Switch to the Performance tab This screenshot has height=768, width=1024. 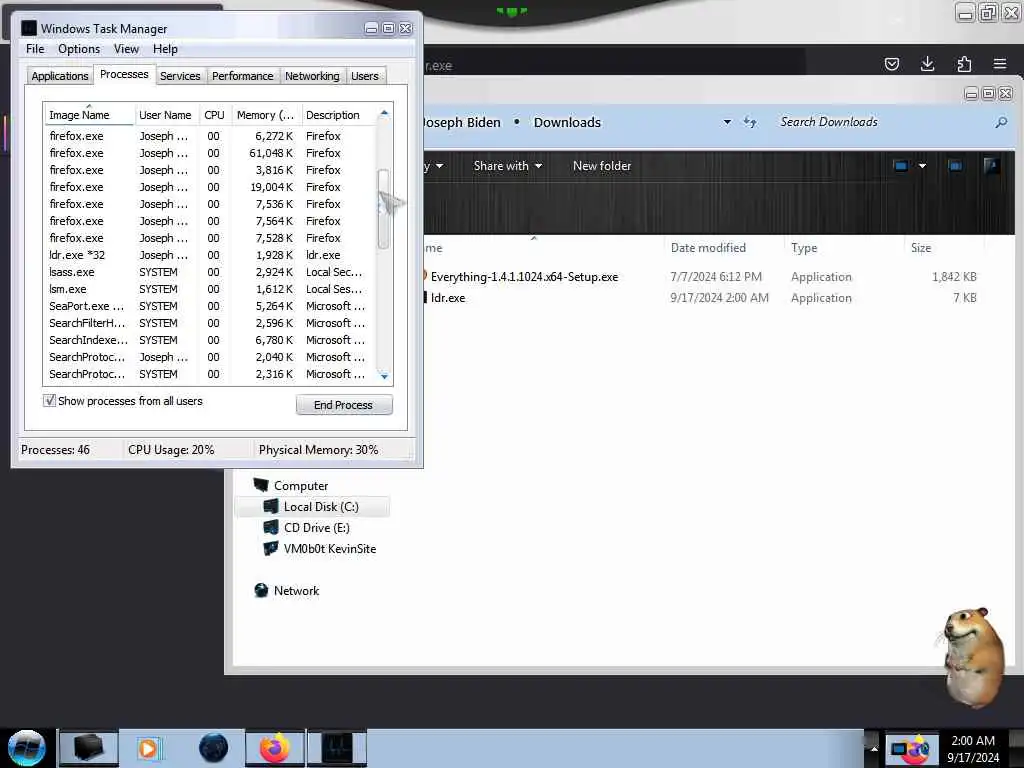[x=242, y=76]
